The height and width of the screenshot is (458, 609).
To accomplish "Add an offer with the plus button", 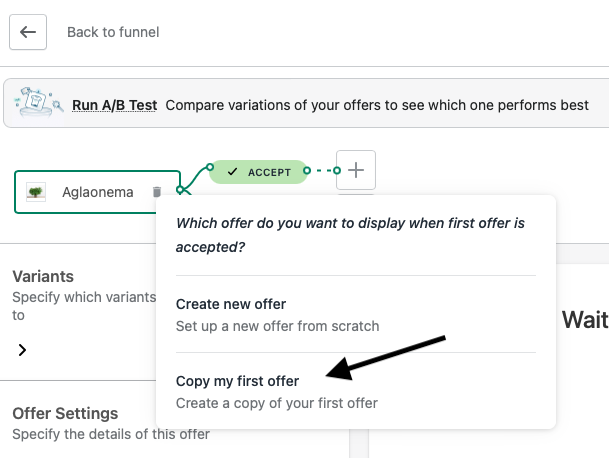I will [x=356, y=171].
